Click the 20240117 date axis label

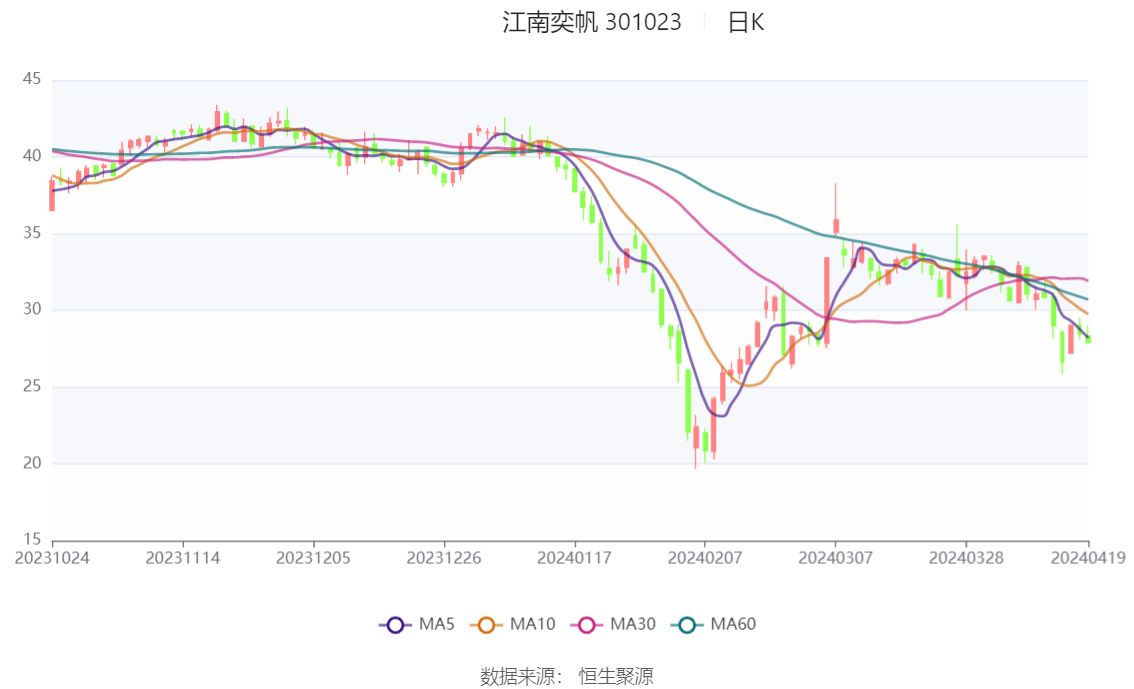point(574,558)
